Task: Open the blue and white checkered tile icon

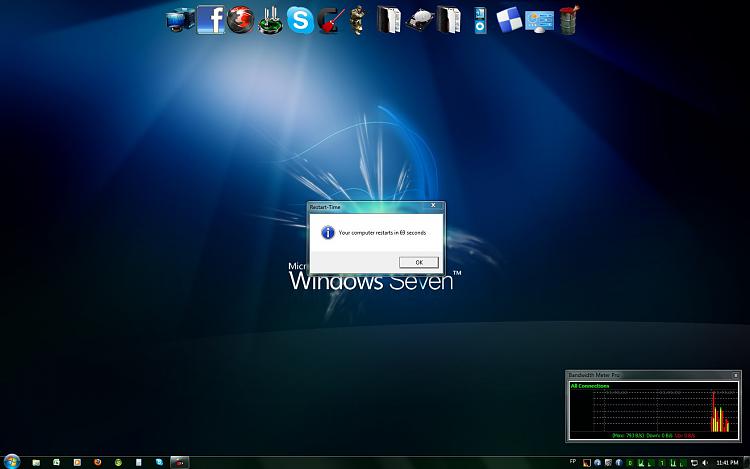Action: coord(508,20)
